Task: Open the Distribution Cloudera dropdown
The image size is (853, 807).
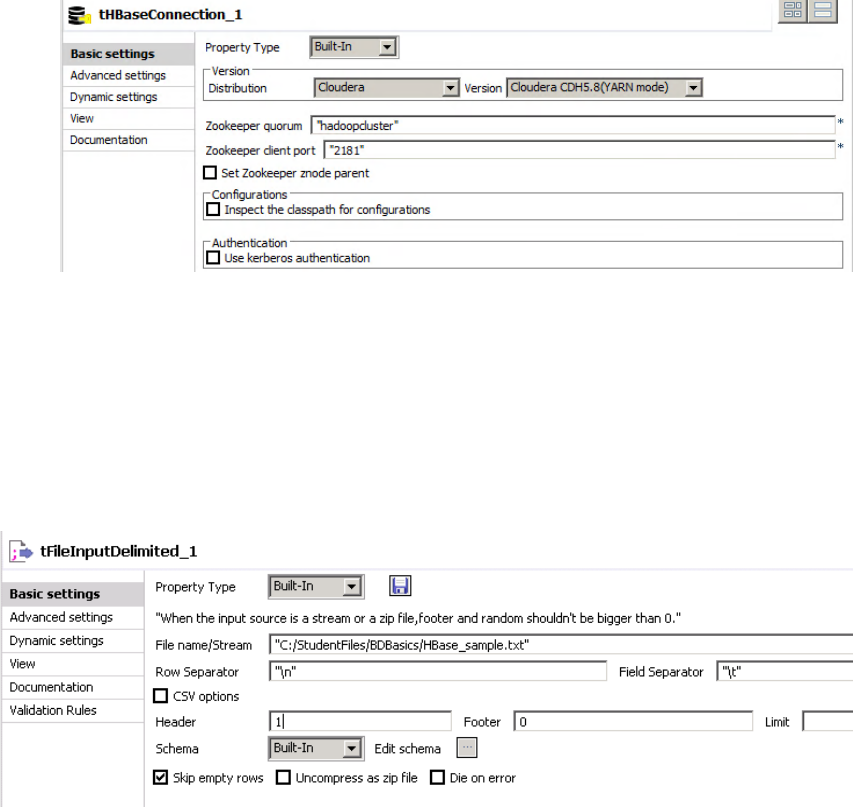Action: 387,88
